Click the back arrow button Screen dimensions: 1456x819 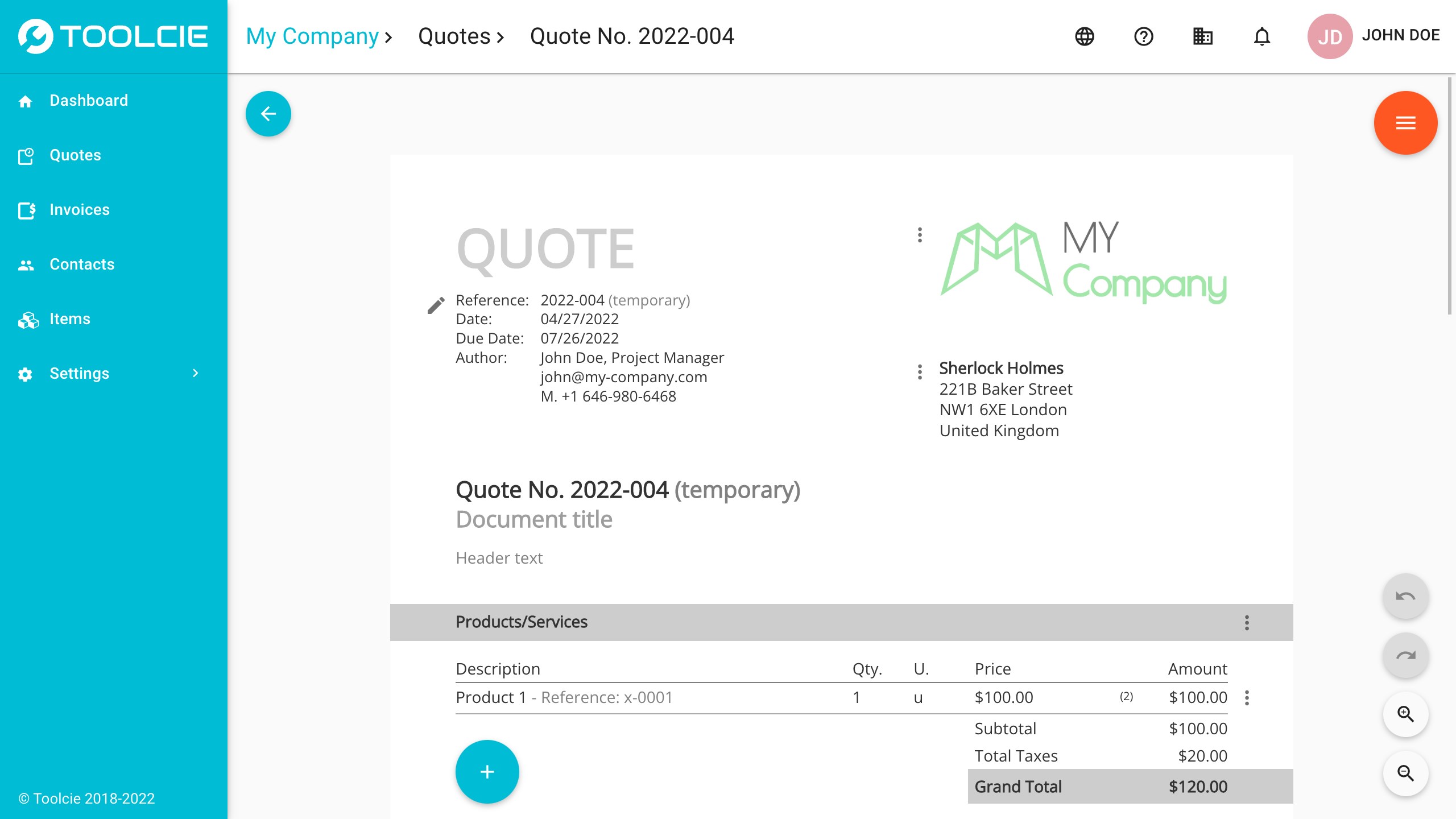pos(268,114)
